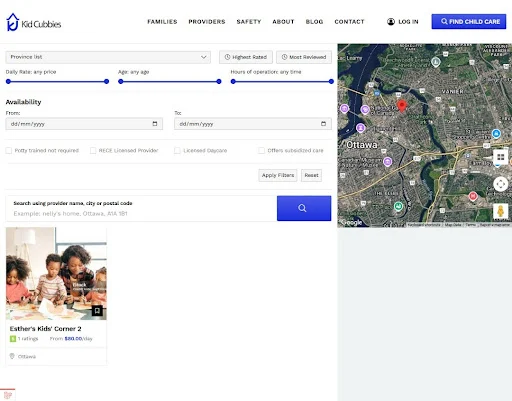Open the map layers grid icon

500,157
